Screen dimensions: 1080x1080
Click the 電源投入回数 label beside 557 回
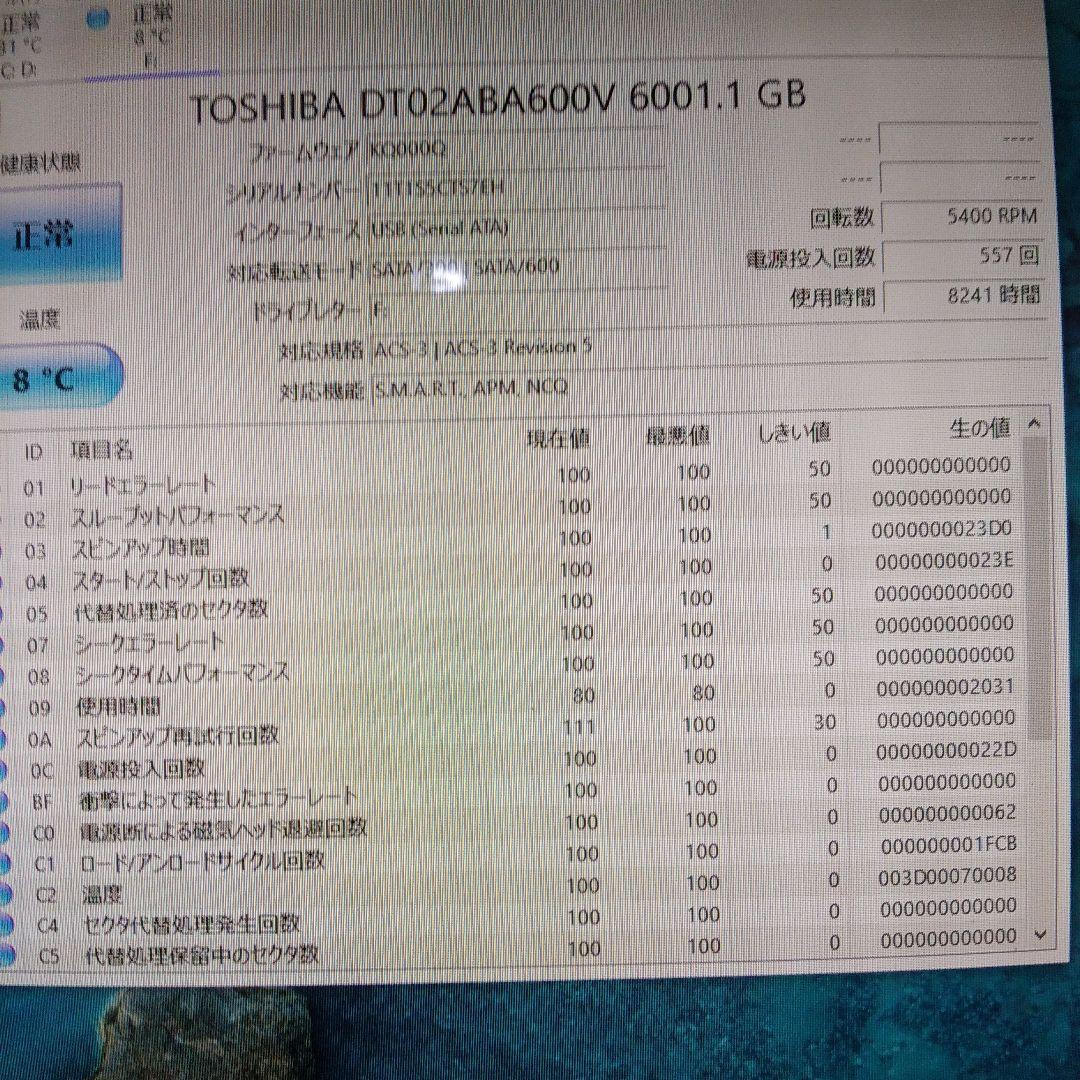[x=811, y=258]
